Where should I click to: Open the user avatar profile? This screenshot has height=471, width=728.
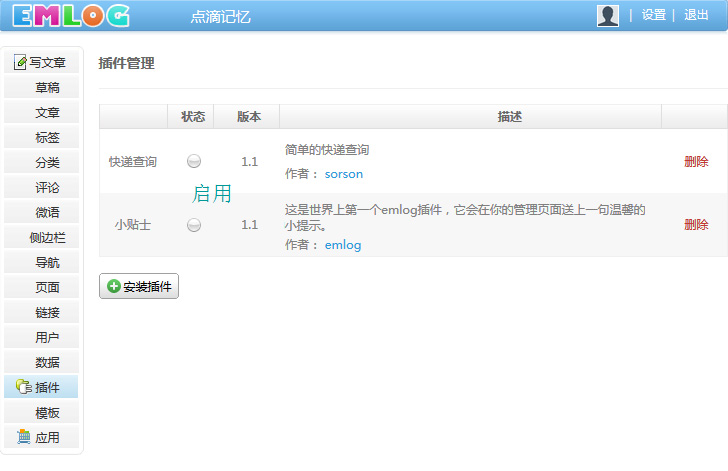607,15
